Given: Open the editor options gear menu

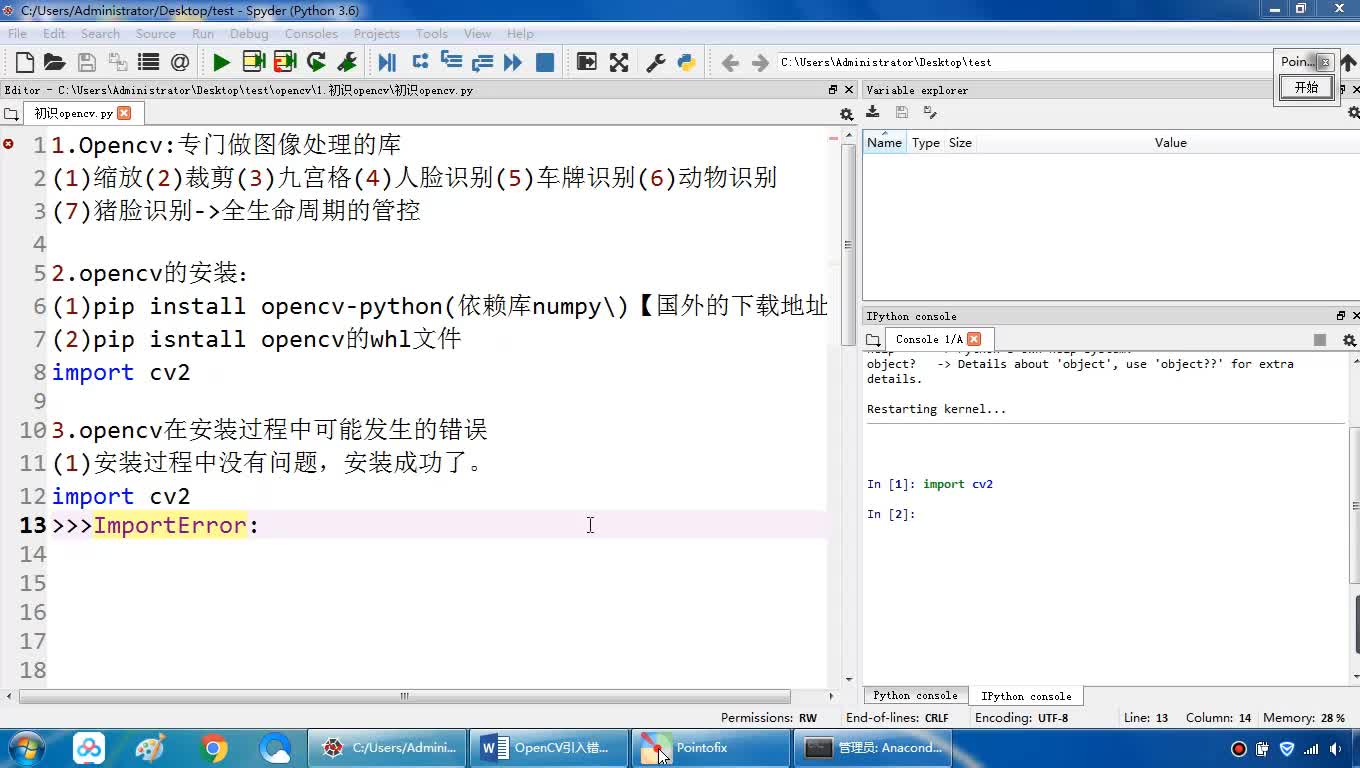Looking at the screenshot, I should point(846,114).
